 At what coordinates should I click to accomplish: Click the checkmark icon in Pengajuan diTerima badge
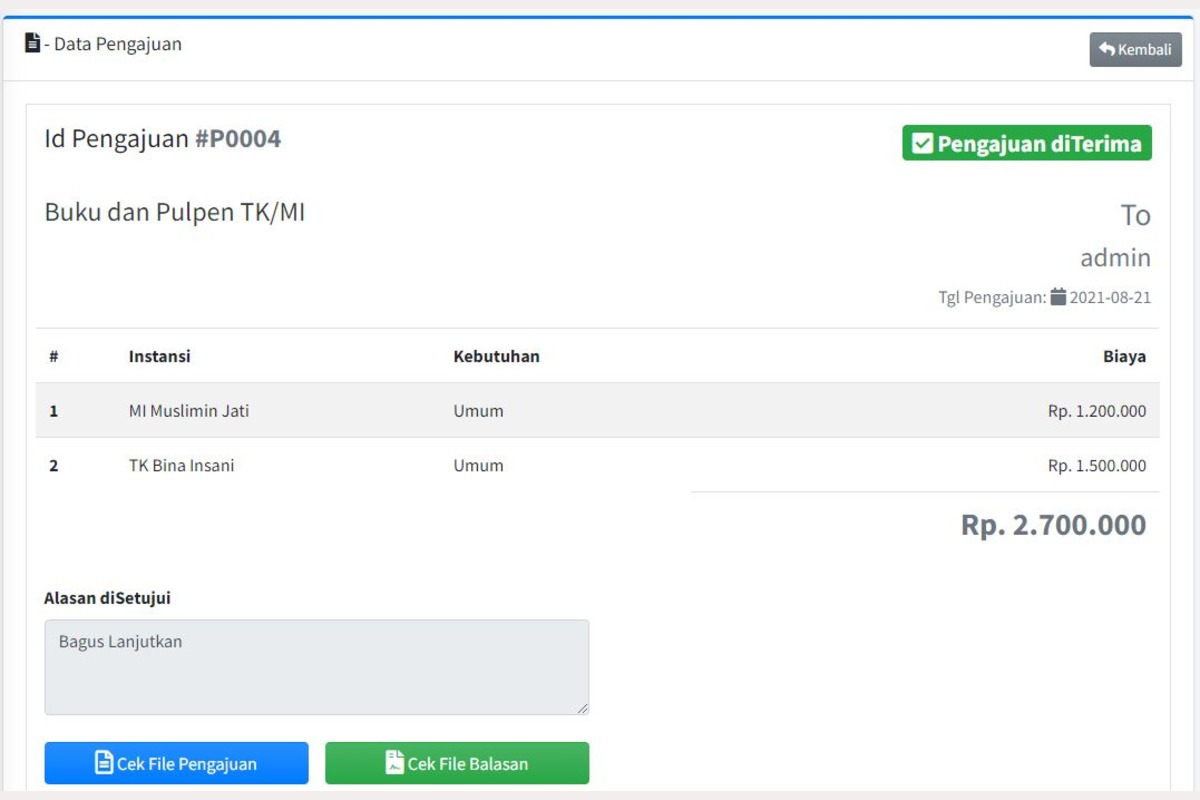[922, 144]
